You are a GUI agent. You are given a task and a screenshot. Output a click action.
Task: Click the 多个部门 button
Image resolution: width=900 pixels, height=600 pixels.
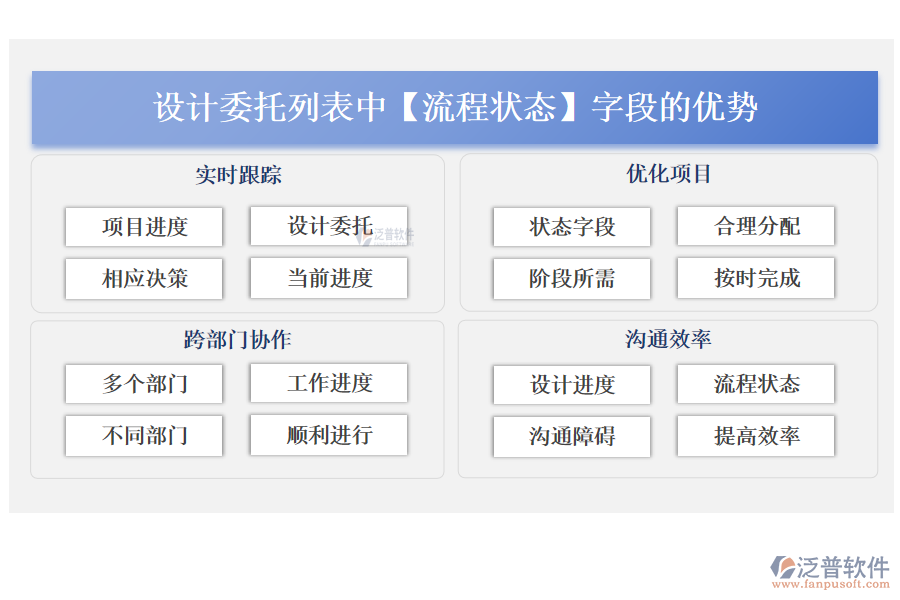pos(143,384)
